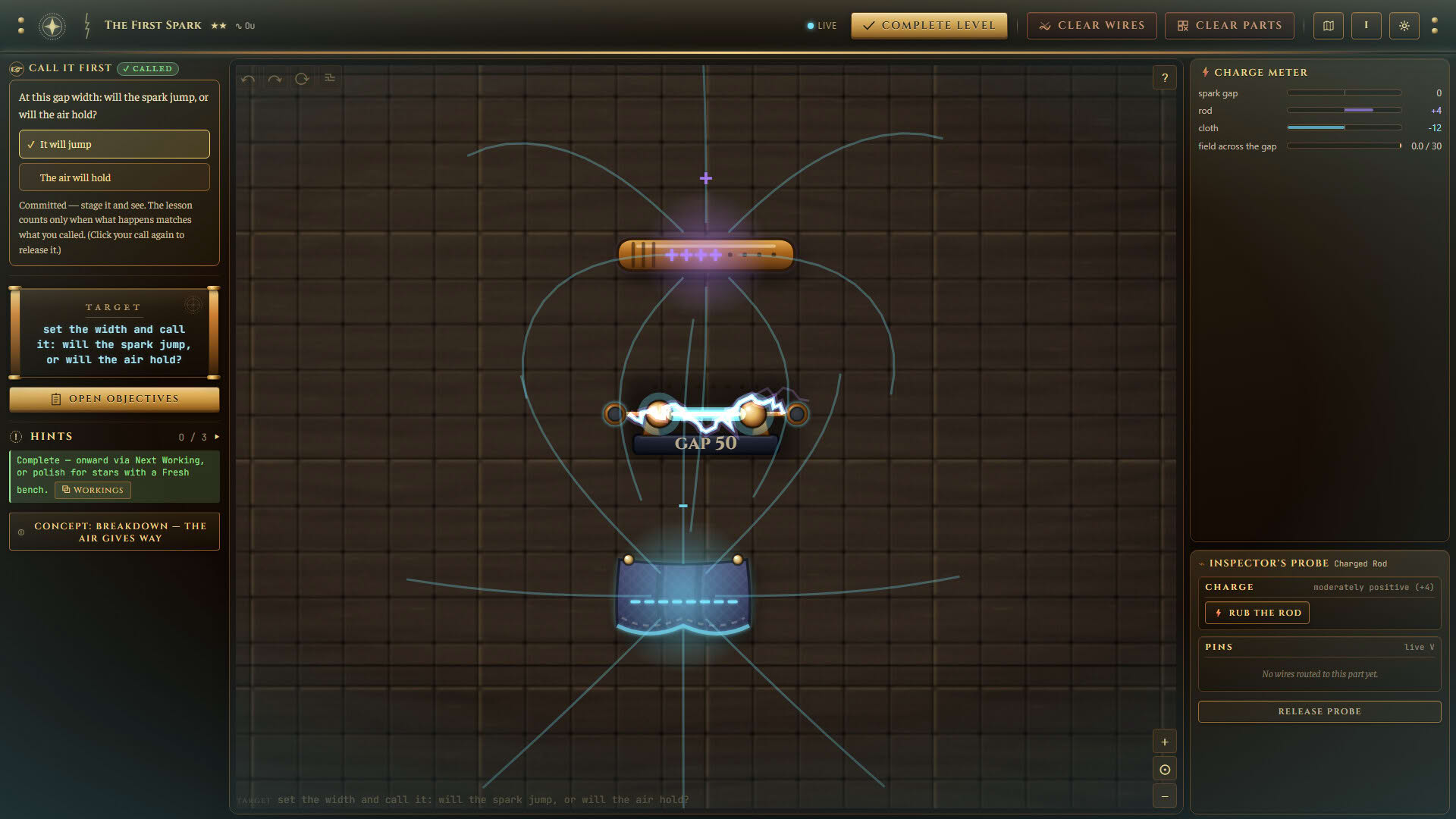Open the canvas help question mark
1456x819 pixels.
click(1165, 77)
